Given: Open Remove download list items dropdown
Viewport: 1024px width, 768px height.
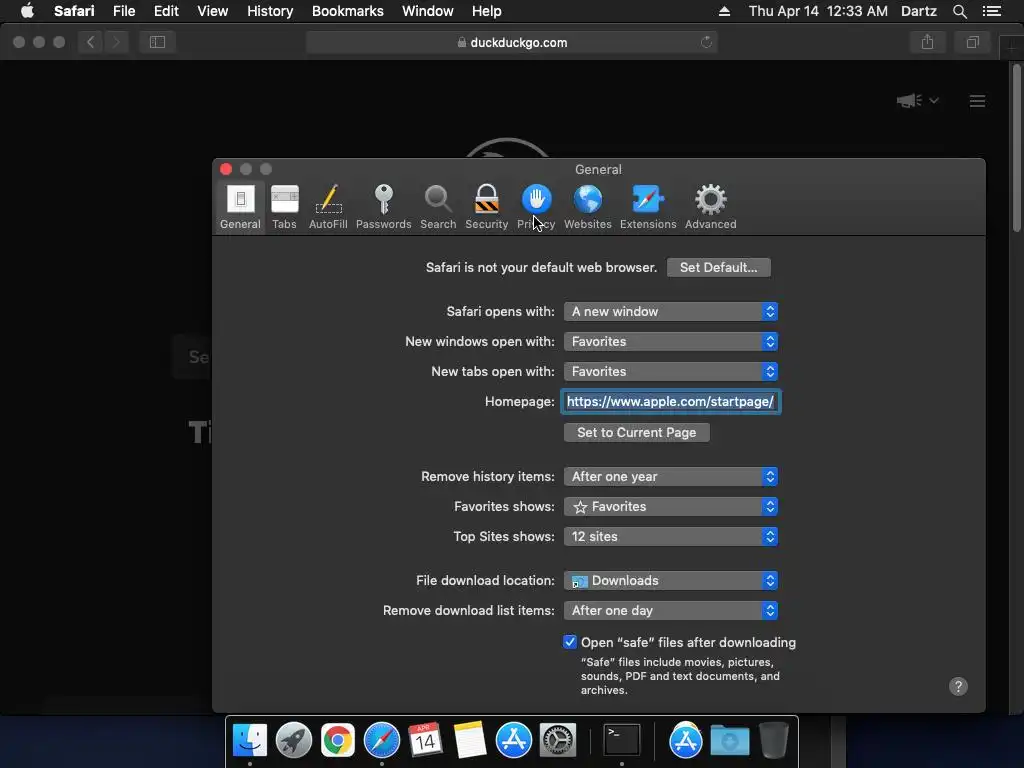Looking at the screenshot, I should pos(671,611).
